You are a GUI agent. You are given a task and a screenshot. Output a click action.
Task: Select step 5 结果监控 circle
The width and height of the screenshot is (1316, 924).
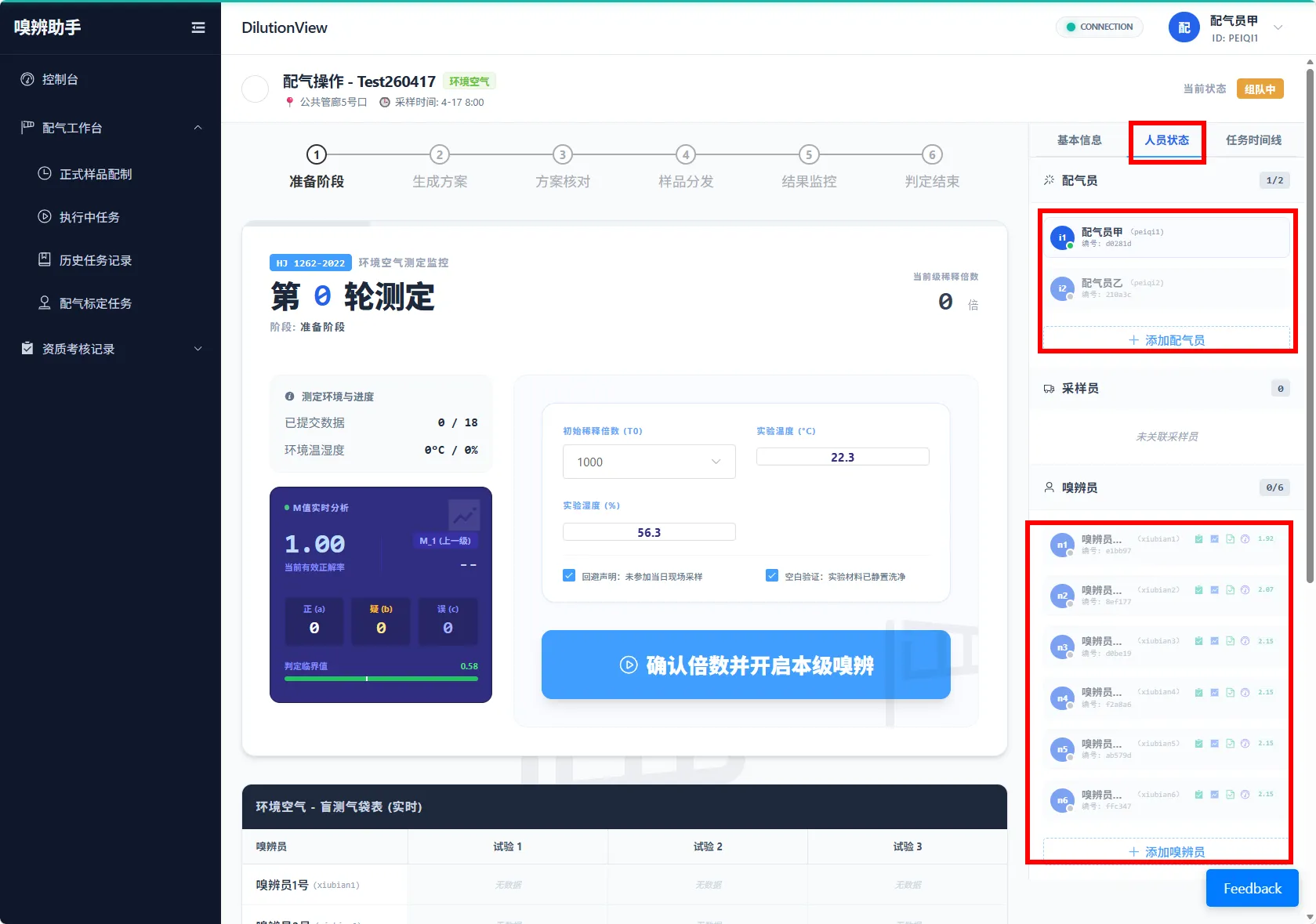pos(809,154)
